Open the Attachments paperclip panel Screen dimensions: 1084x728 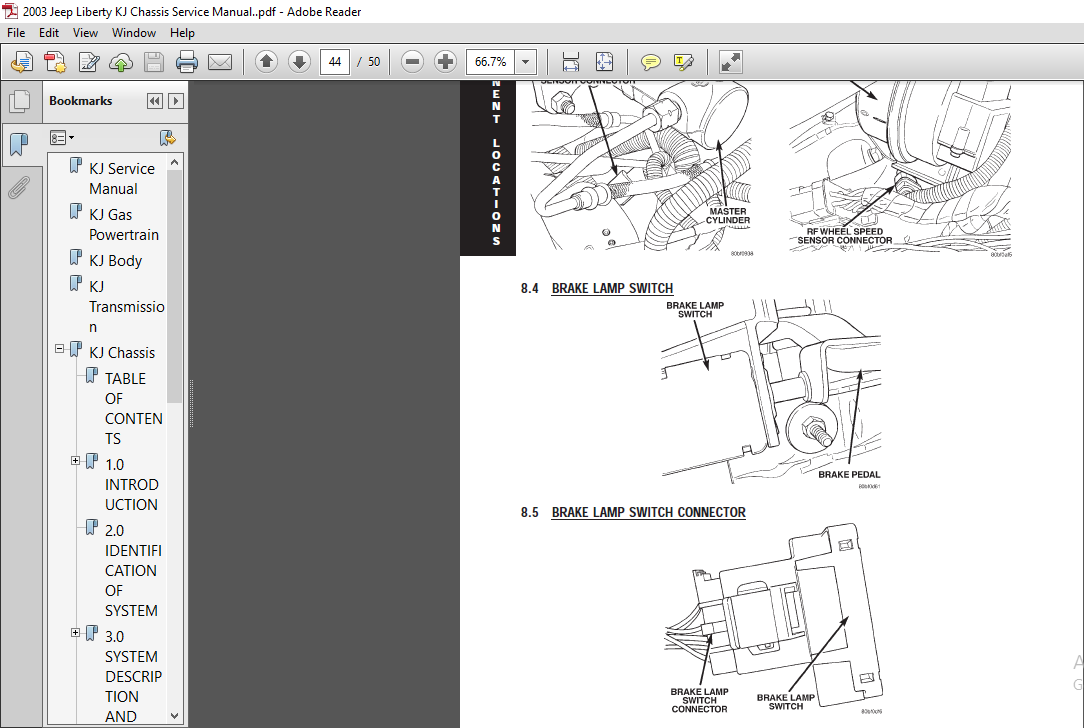(19, 187)
